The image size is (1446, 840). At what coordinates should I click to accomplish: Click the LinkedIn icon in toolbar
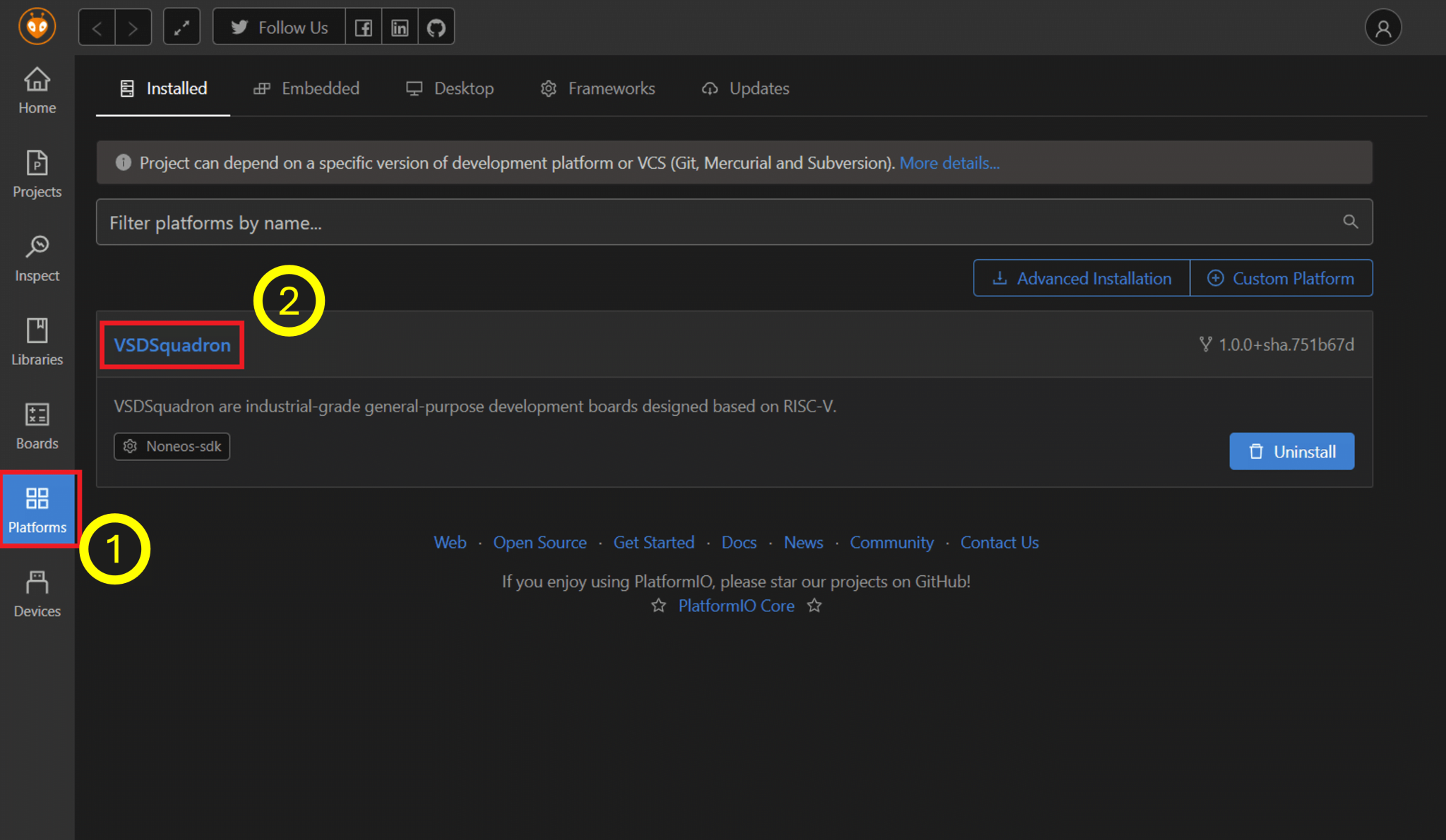pos(400,28)
